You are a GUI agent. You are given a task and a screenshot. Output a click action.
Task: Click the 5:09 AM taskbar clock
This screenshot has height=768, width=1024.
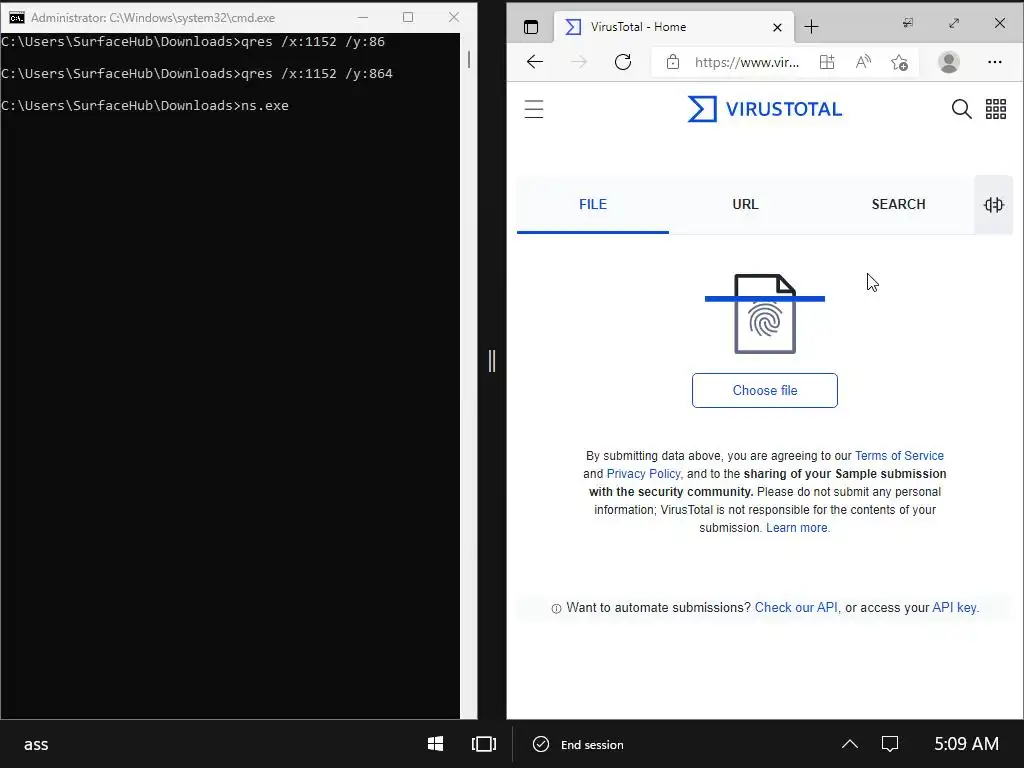(967, 744)
